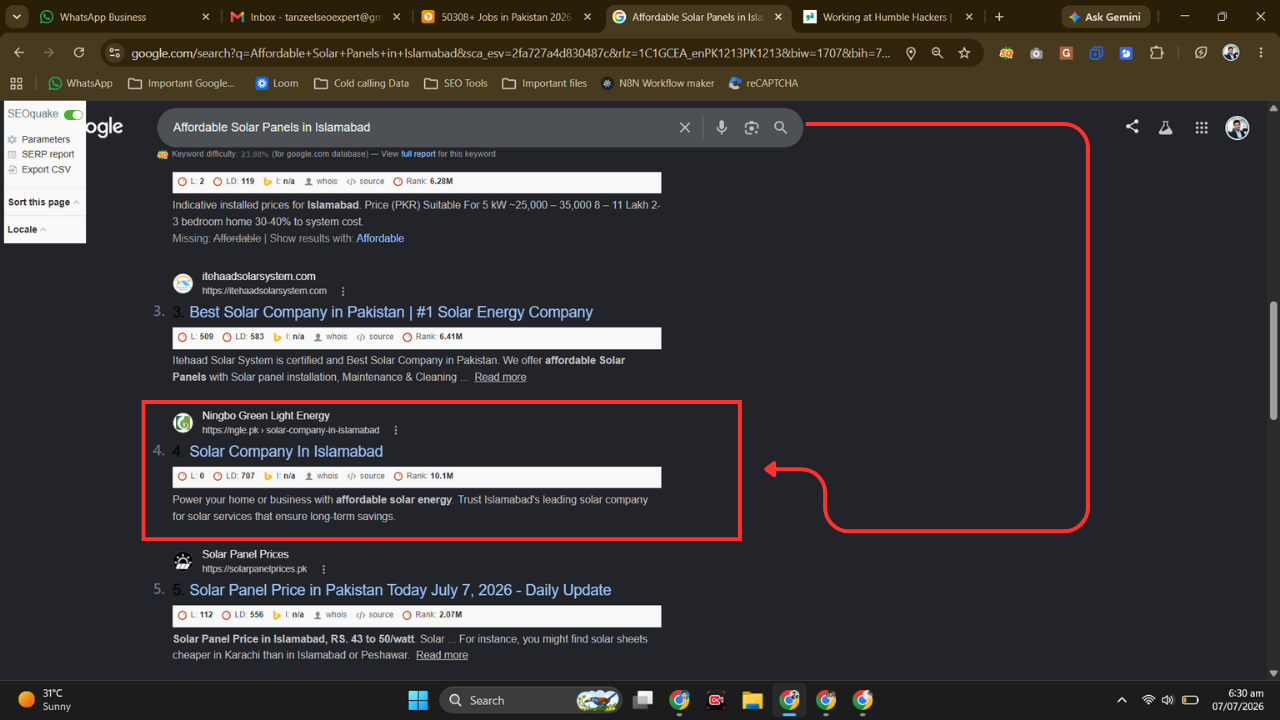The height and width of the screenshot is (720, 1280).
Task: Toggle the SEOquake switch off
Action: 73,115
